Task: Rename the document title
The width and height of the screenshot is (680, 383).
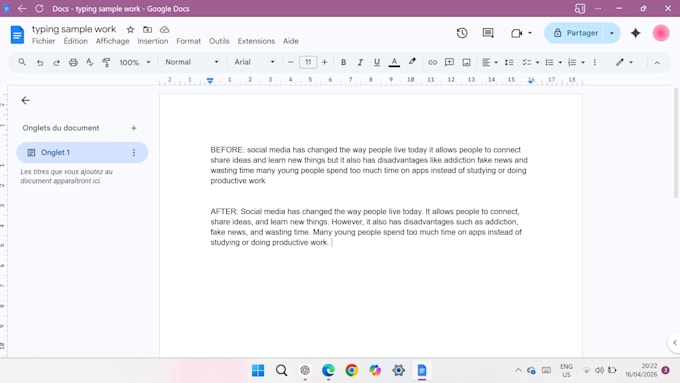Action: [x=74, y=29]
